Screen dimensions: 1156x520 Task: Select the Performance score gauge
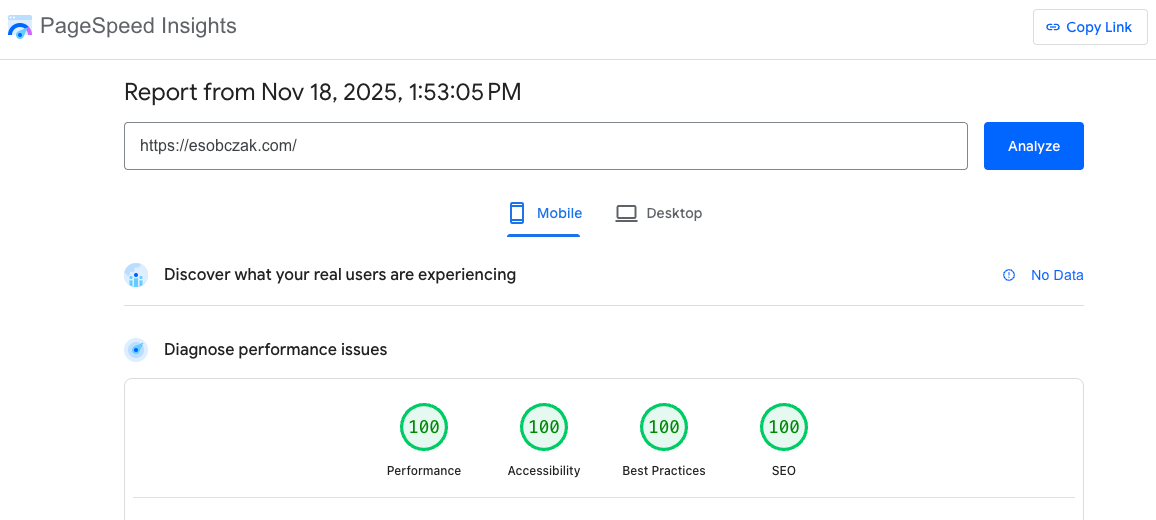(x=424, y=426)
